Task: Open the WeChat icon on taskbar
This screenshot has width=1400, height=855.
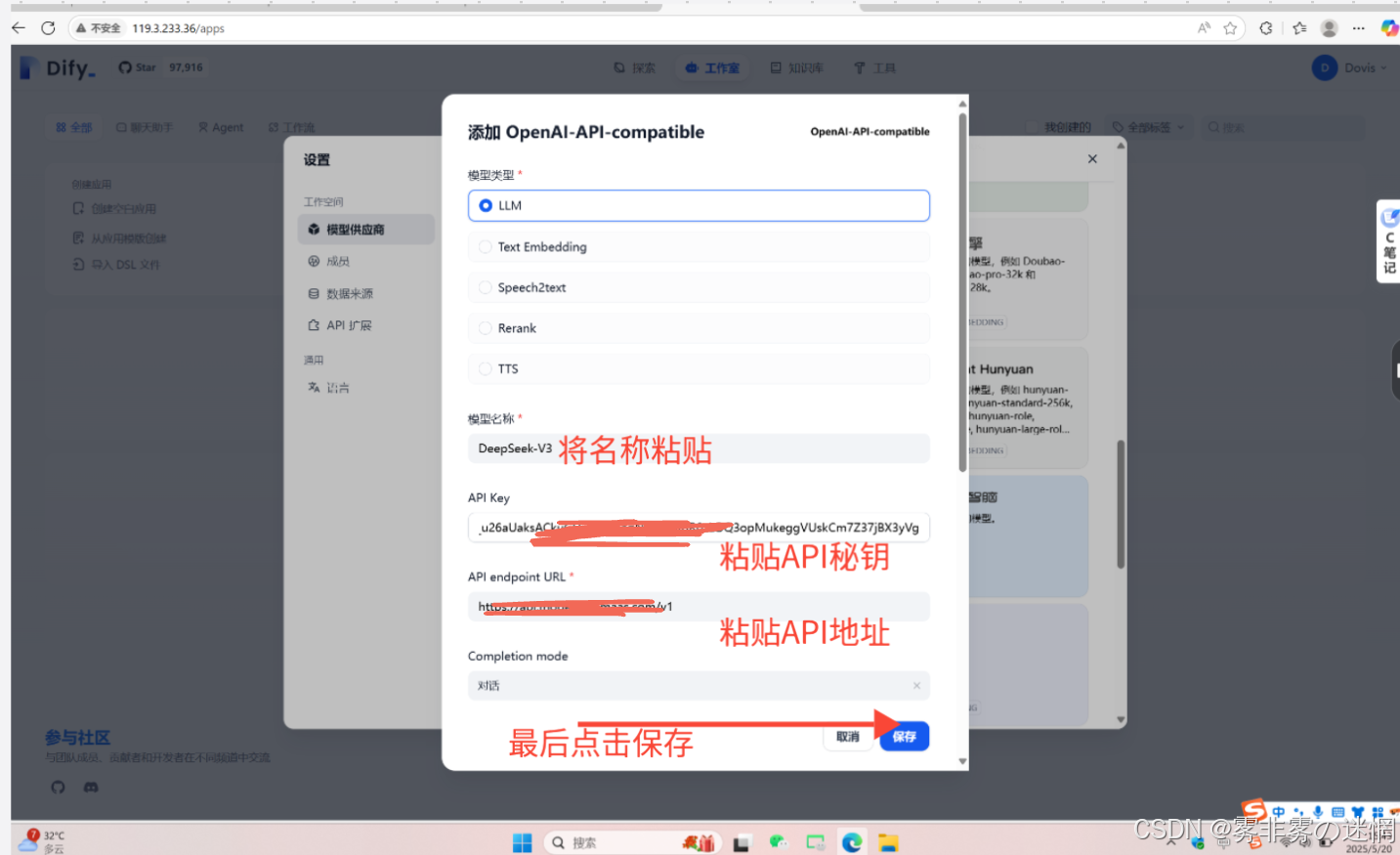Action: point(779,842)
